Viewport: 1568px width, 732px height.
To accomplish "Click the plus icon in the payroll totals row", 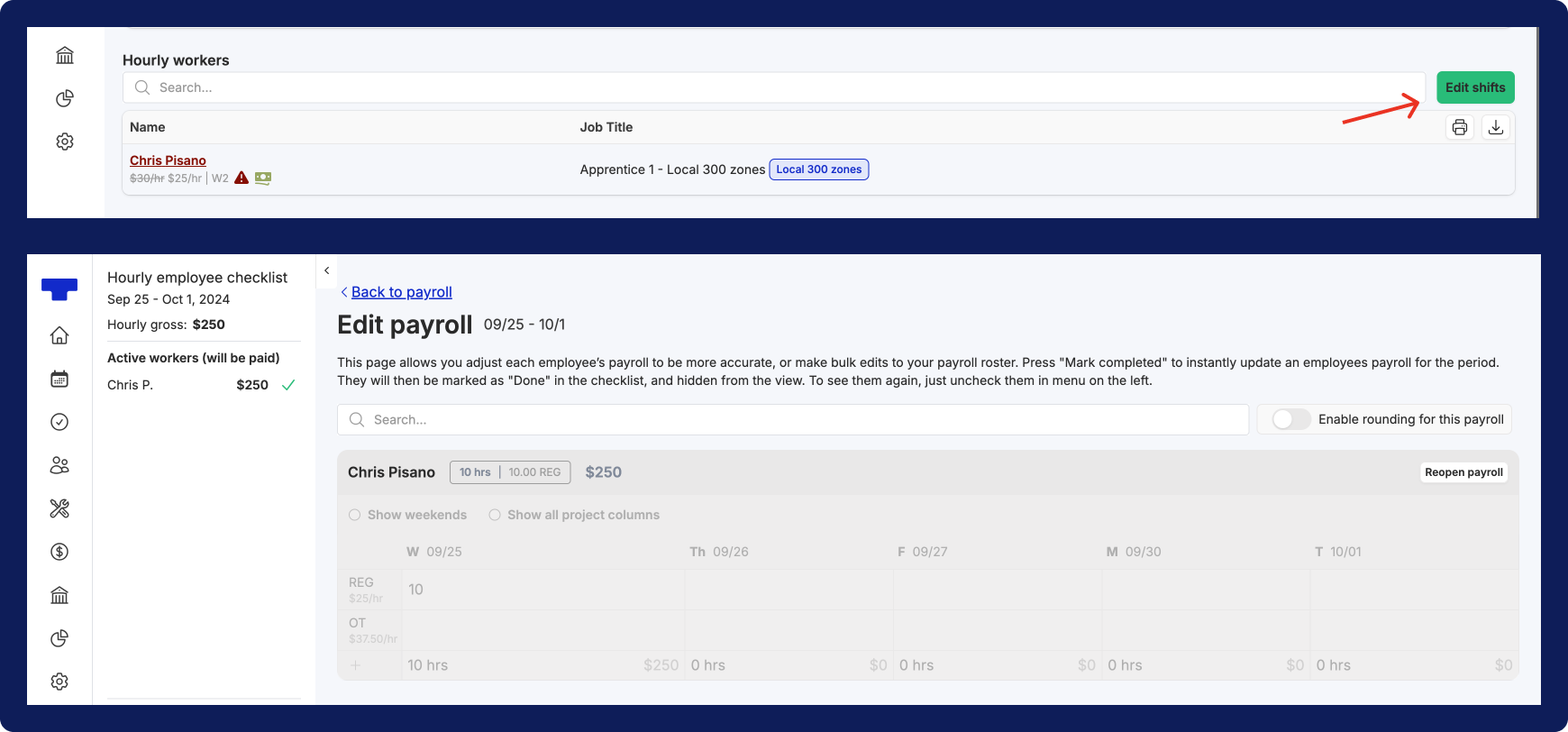I will (355, 665).
